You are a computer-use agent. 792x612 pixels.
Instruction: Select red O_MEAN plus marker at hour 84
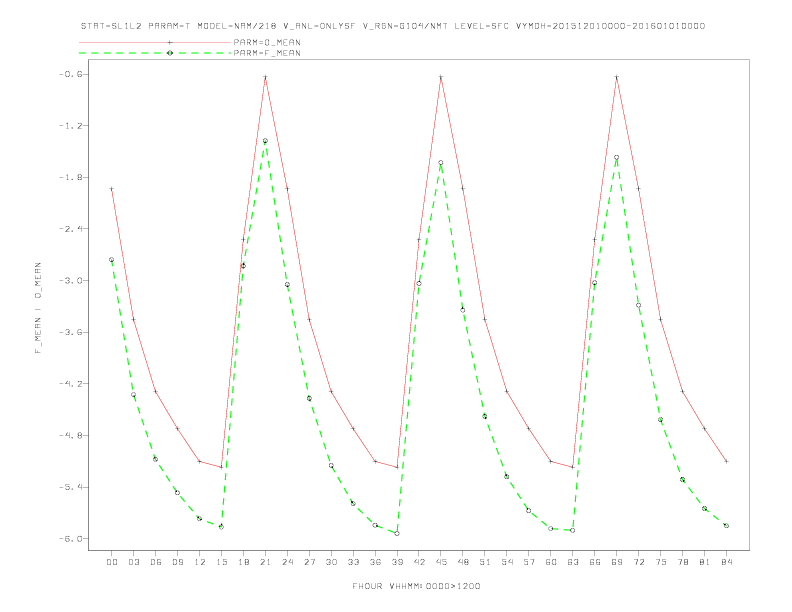(x=726, y=461)
